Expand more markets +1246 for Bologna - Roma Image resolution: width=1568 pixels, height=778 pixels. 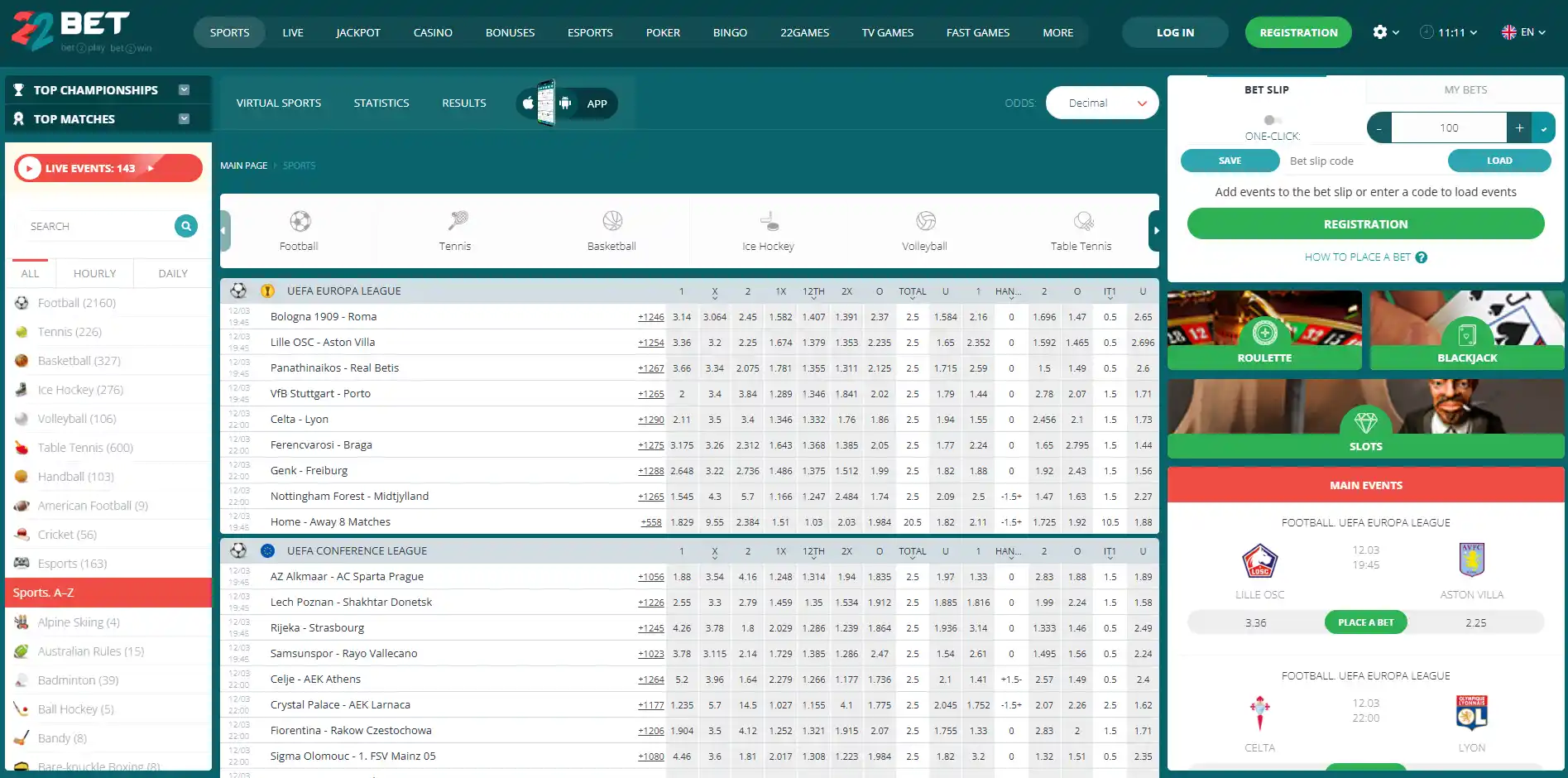pos(650,317)
